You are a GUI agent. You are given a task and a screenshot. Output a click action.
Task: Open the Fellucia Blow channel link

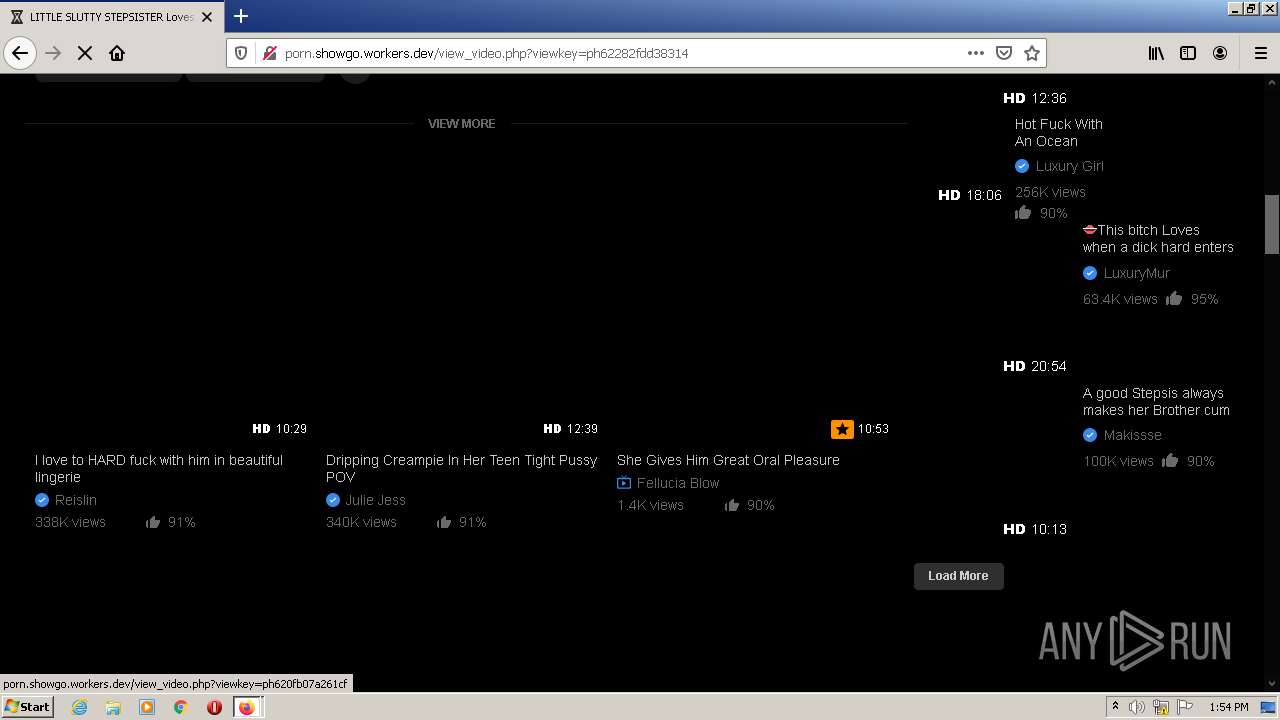coord(678,483)
